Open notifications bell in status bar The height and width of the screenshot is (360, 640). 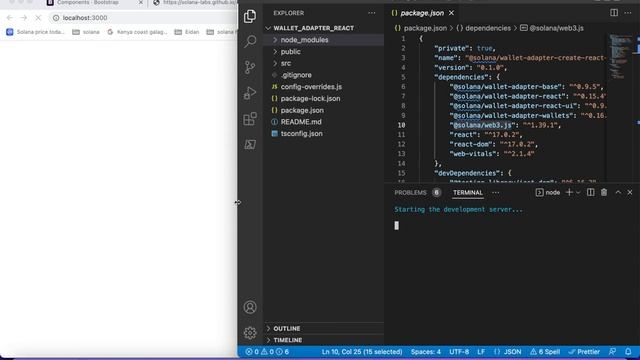(x=628, y=352)
